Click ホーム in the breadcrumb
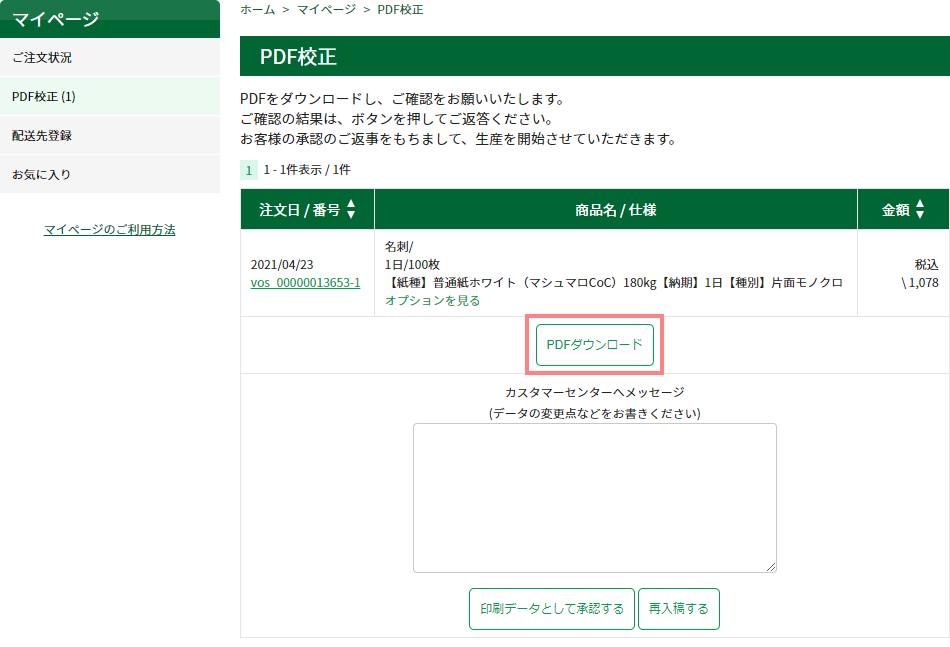Screen dimensions: 950x647 [x=257, y=9]
